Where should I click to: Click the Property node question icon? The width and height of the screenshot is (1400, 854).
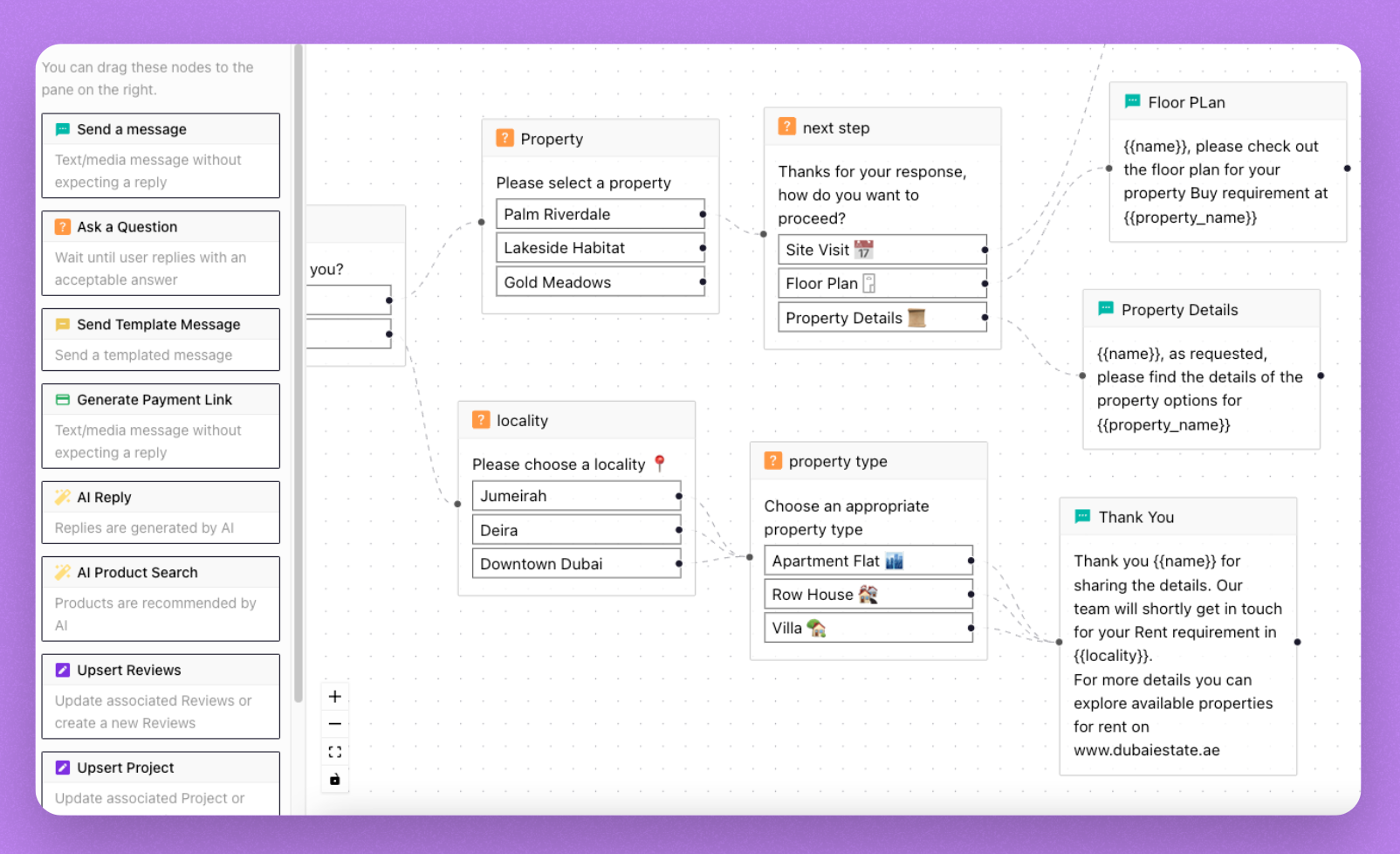(504, 138)
